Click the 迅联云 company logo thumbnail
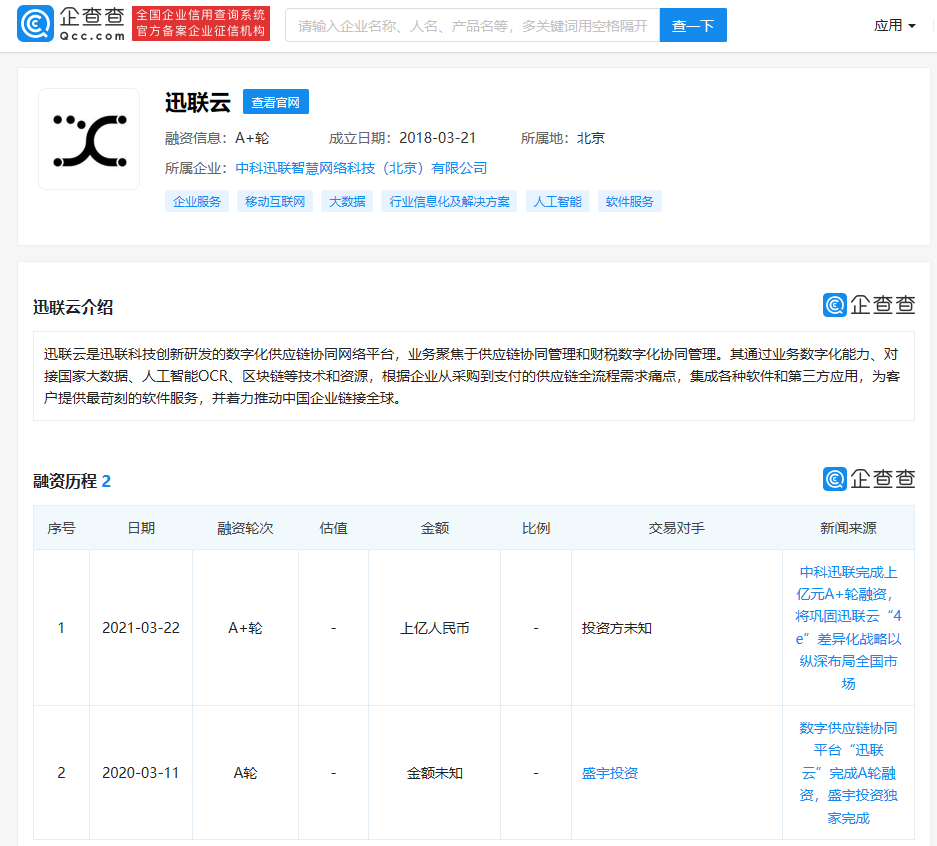The image size is (937, 846). (x=89, y=139)
